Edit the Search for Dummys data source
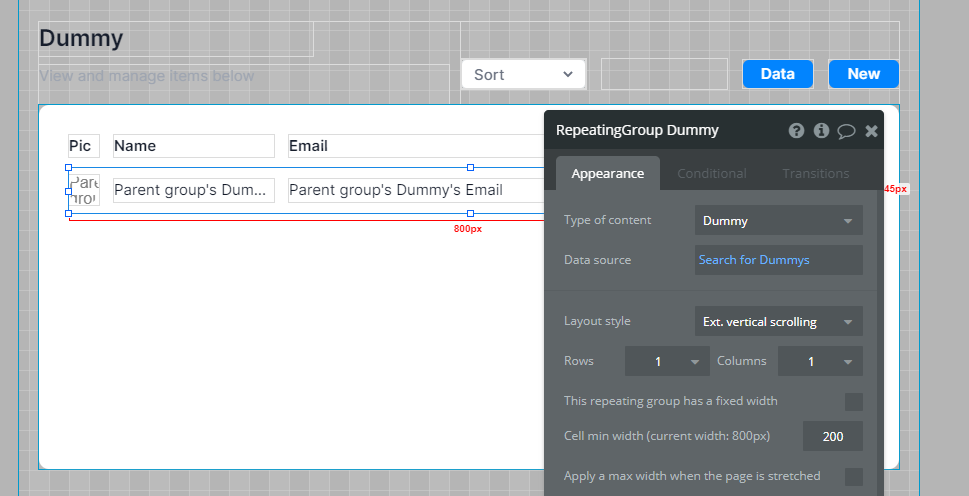Screen dimensions: 969x496 click(778, 260)
